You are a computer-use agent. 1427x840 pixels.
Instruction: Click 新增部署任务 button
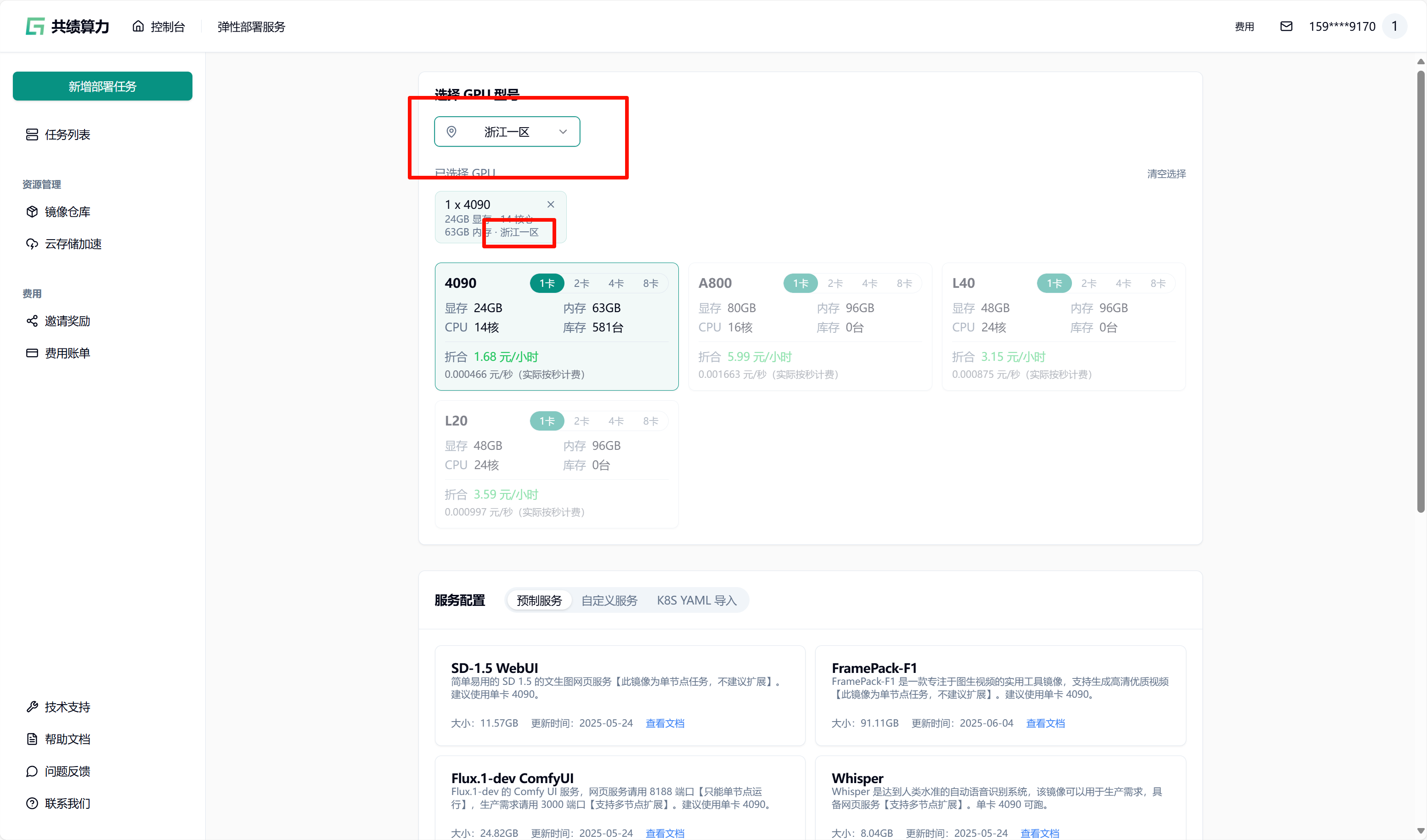coord(102,86)
